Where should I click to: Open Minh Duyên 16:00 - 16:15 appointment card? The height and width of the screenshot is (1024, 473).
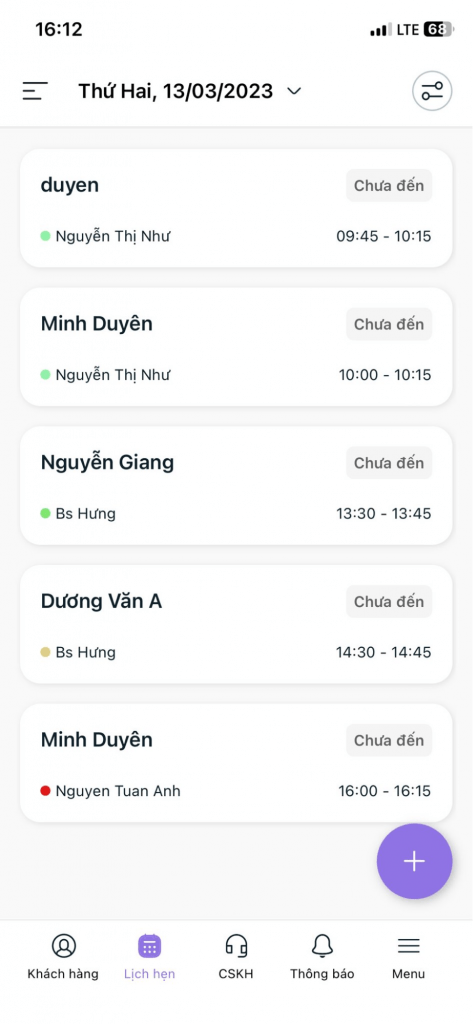(x=236, y=763)
